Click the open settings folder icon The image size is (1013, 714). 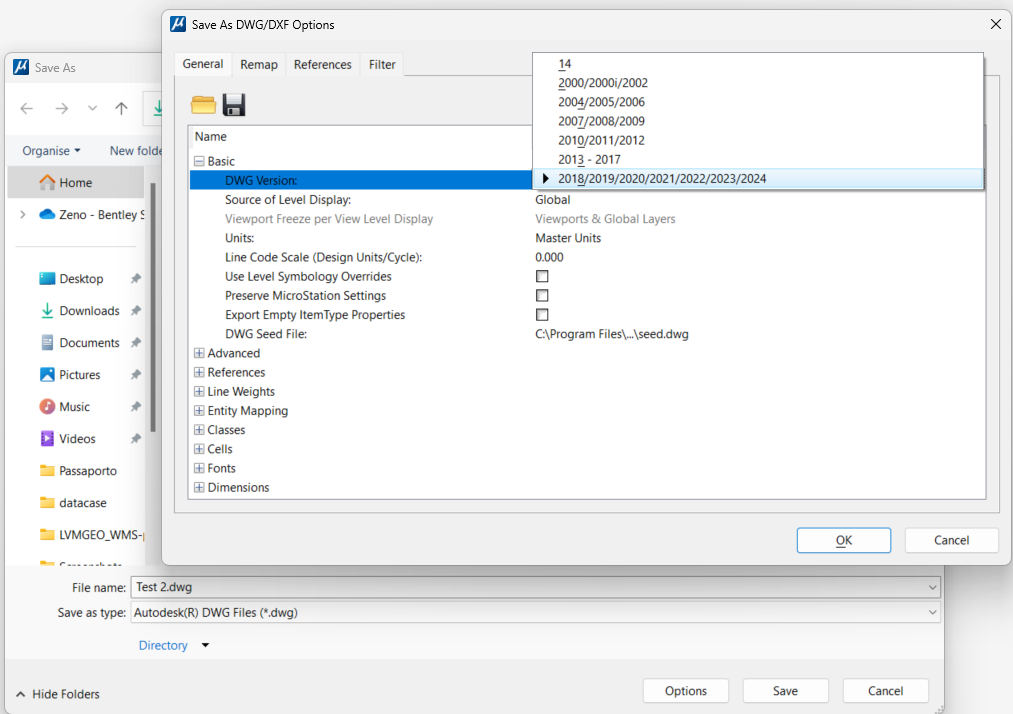pyautogui.click(x=204, y=105)
